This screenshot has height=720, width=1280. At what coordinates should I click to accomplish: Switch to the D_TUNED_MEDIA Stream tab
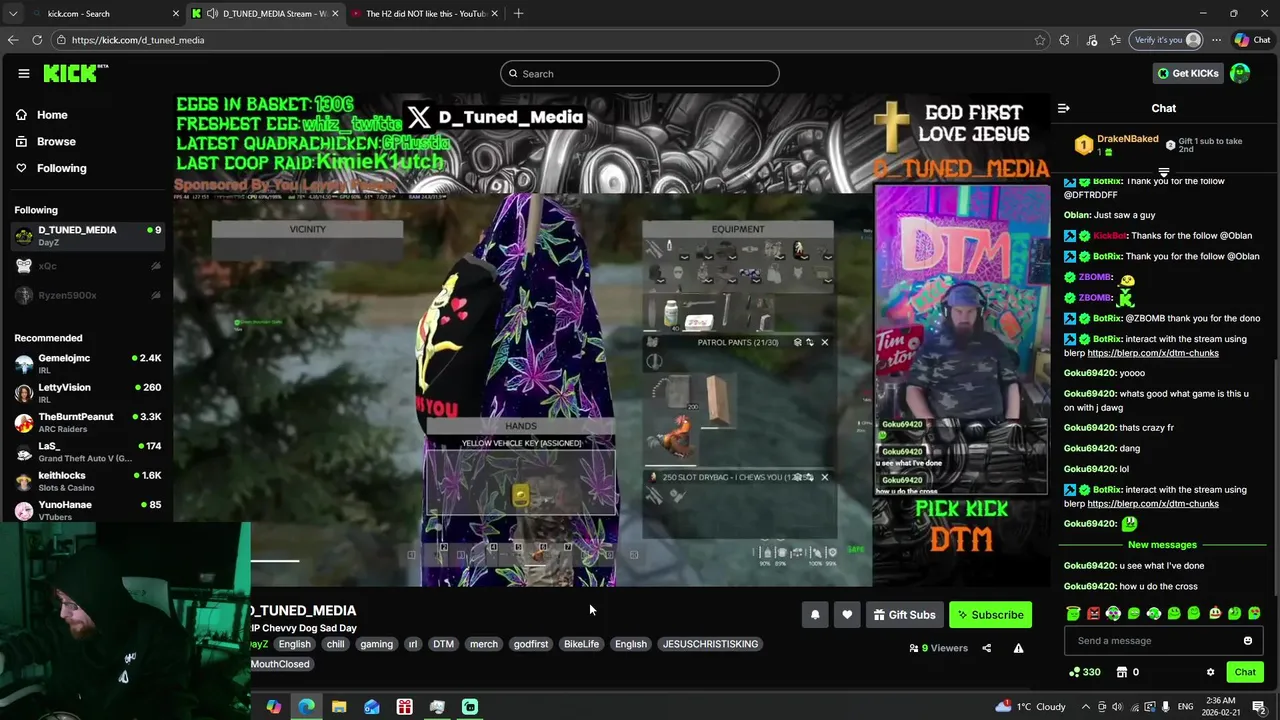pyautogui.click(x=266, y=14)
